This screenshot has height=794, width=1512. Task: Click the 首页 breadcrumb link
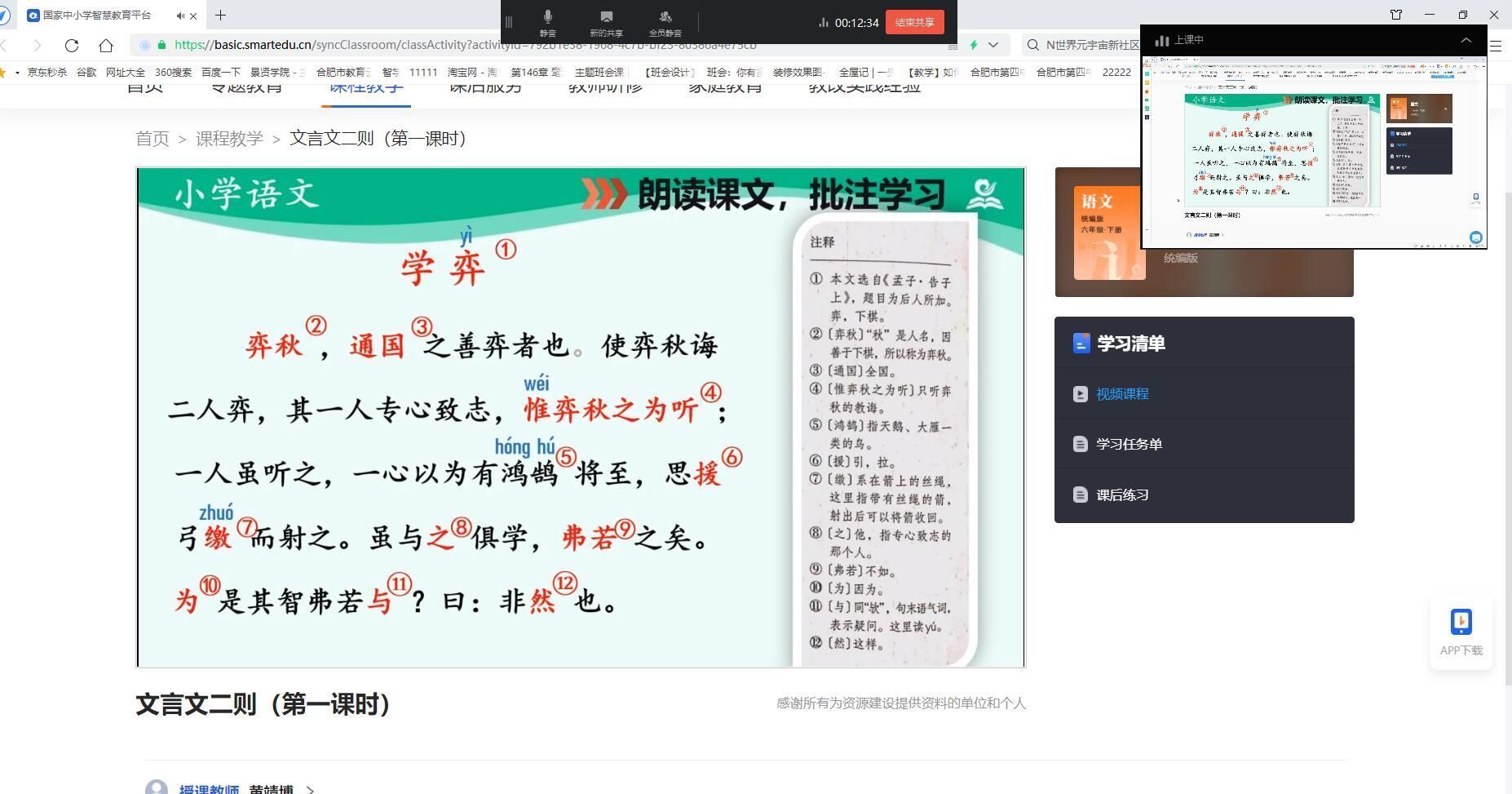pos(153,139)
